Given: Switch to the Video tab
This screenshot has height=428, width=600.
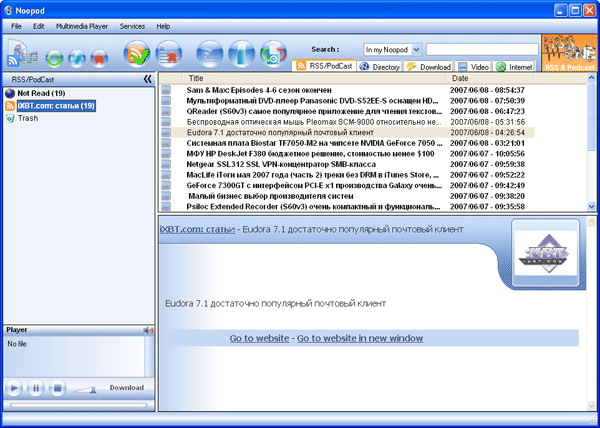Looking at the screenshot, I should 473,67.
